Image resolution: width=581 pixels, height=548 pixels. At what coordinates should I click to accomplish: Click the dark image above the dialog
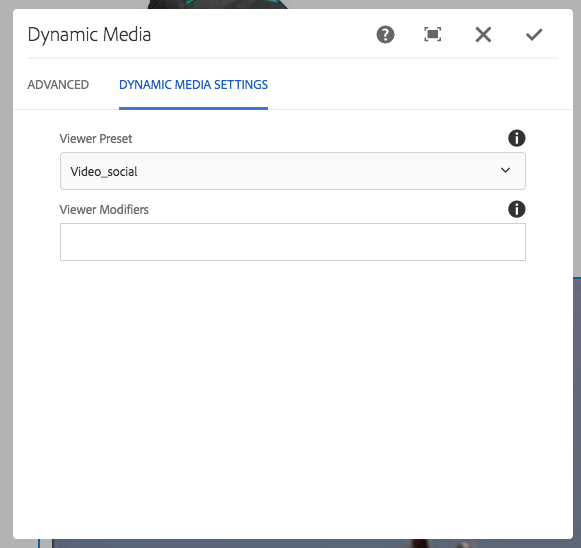pos(218,4)
